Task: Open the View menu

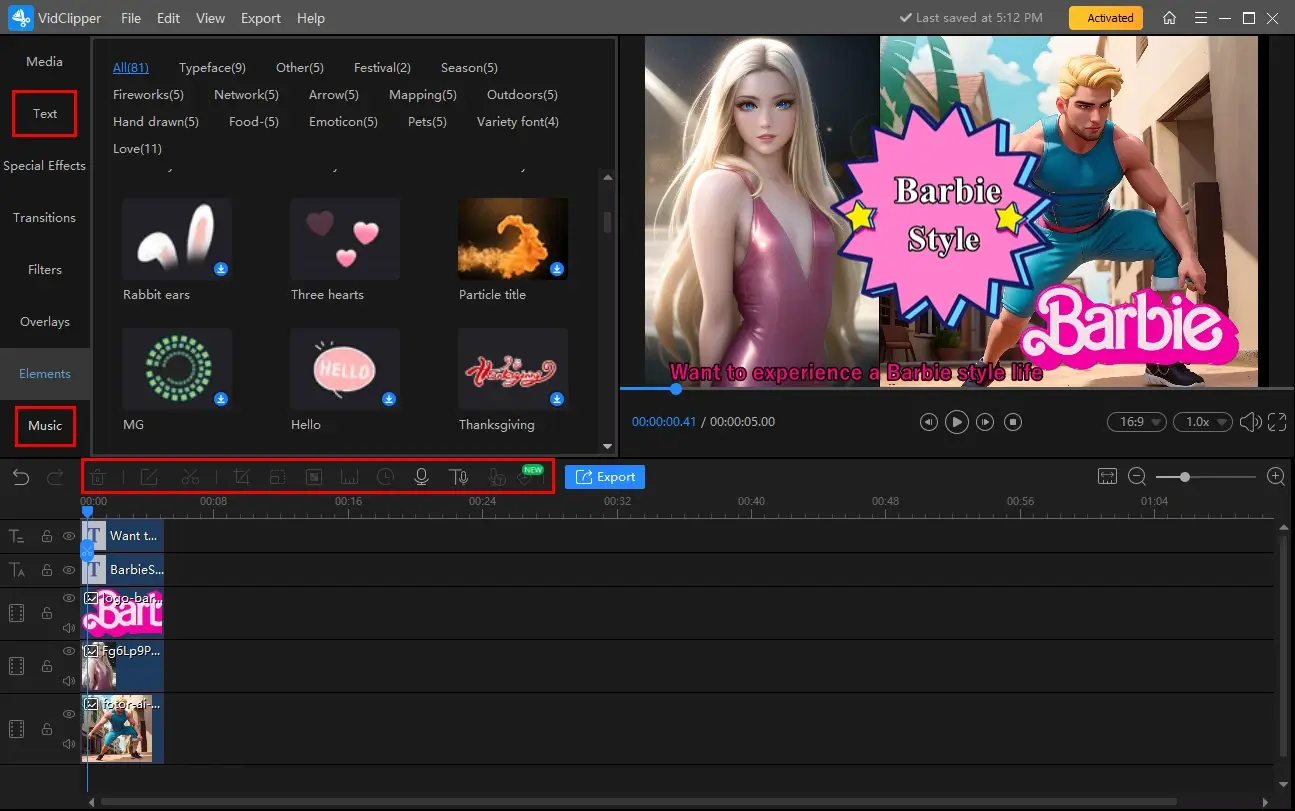Action: point(210,18)
